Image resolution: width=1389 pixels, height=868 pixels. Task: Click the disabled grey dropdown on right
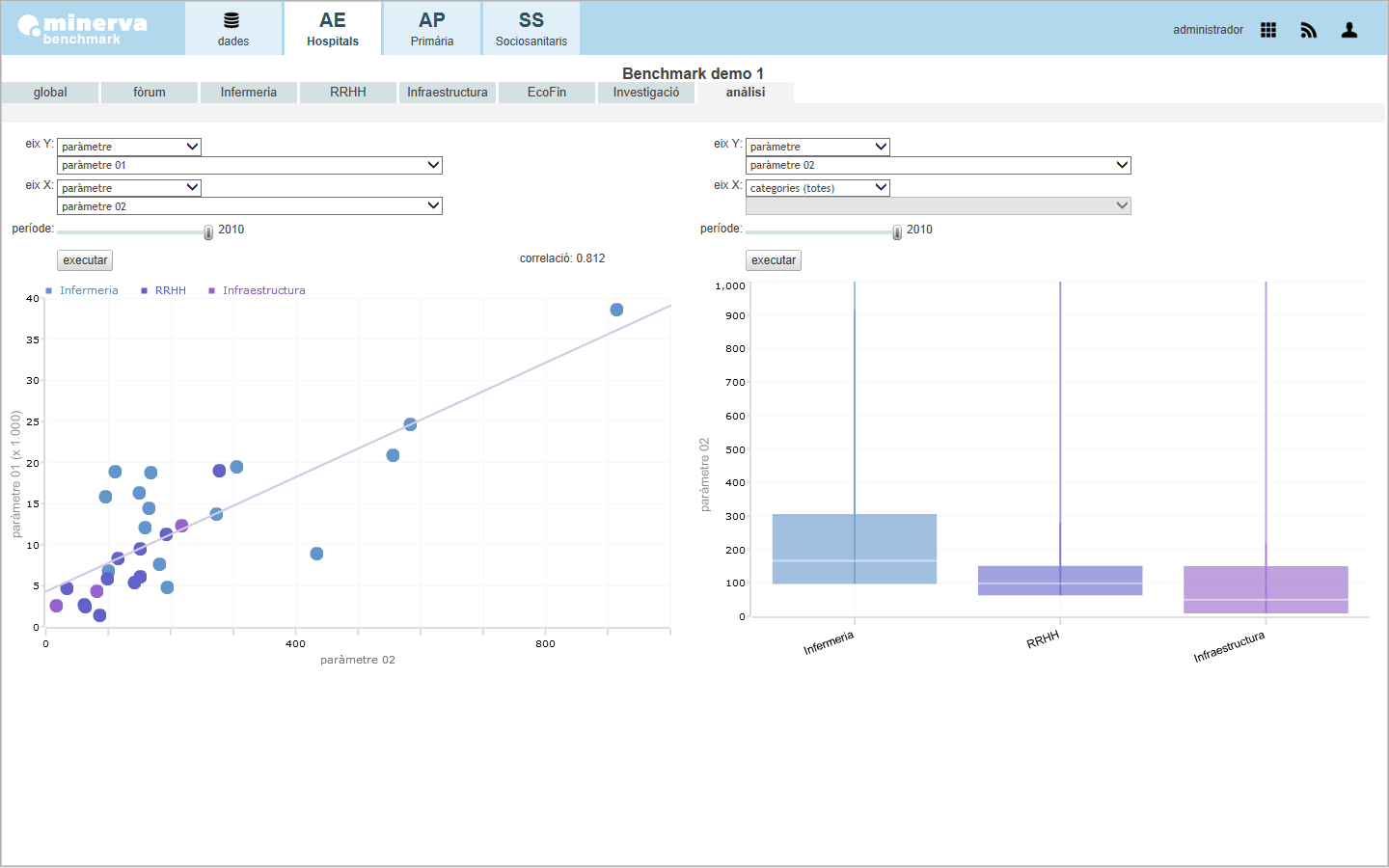[x=939, y=206]
